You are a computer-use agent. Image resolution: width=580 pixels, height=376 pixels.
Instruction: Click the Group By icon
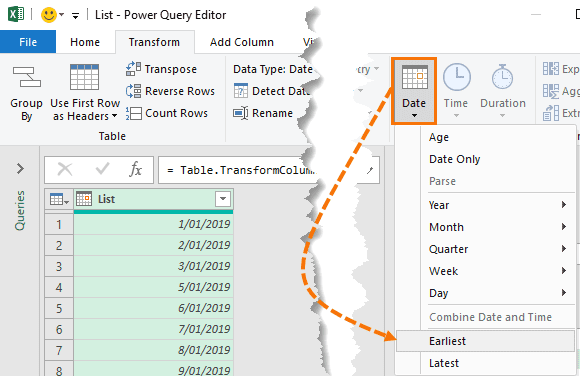point(27,77)
